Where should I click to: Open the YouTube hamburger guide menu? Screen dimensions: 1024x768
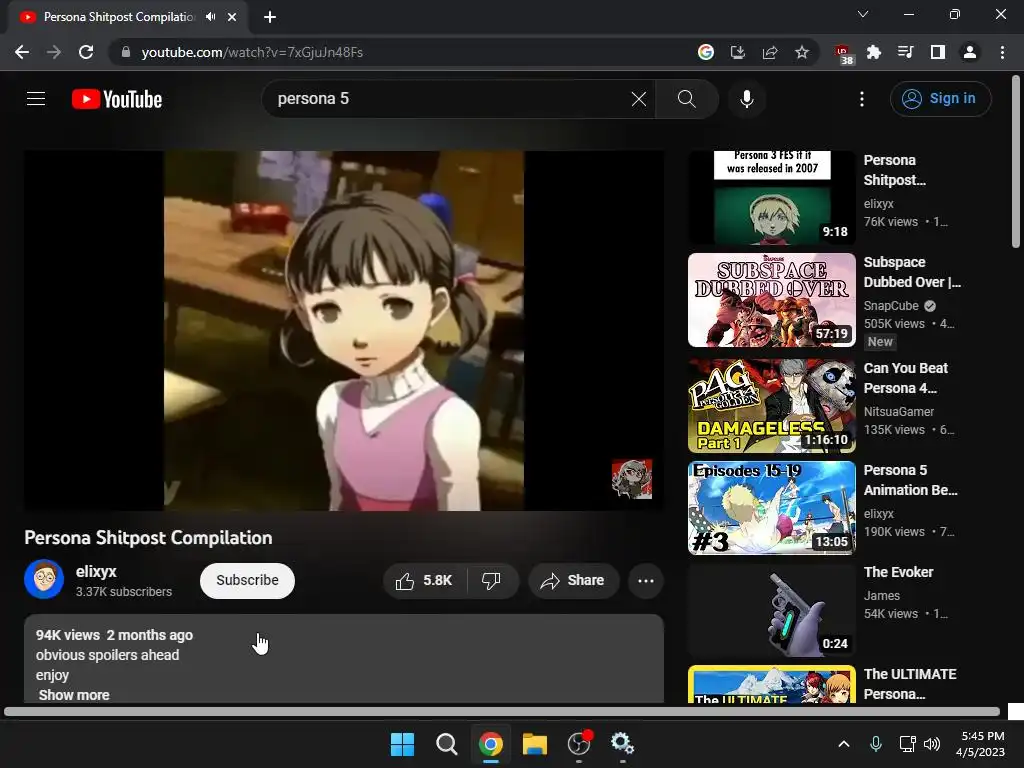pyautogui.click(x=36, y=99)
